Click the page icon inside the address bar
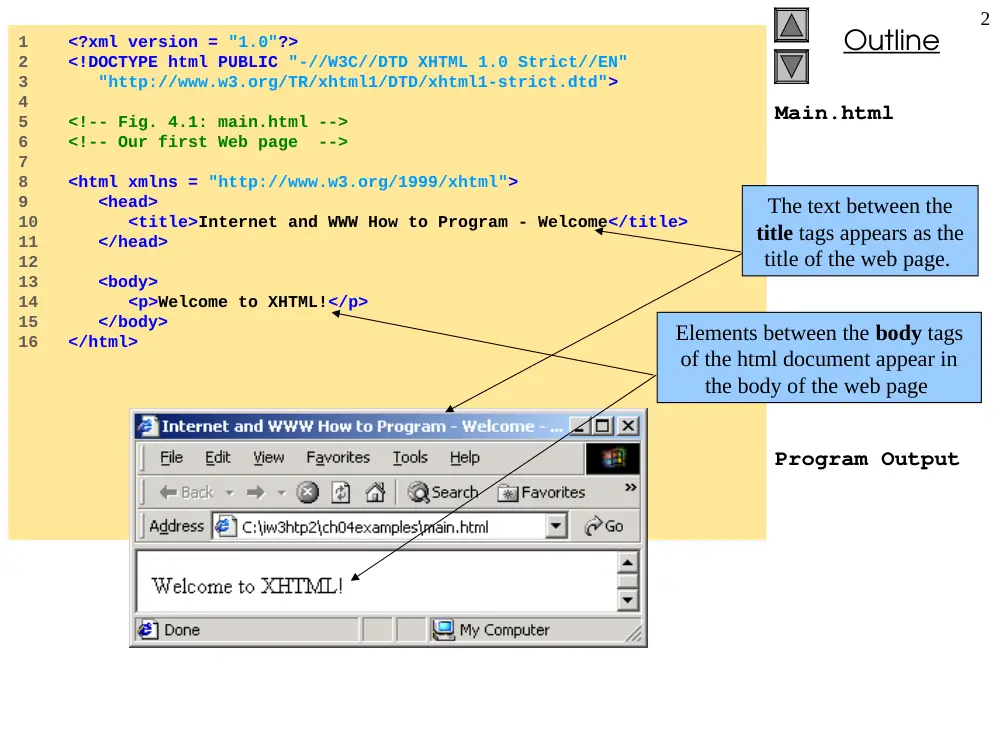The image size is (1000, 750). point(225,527)
